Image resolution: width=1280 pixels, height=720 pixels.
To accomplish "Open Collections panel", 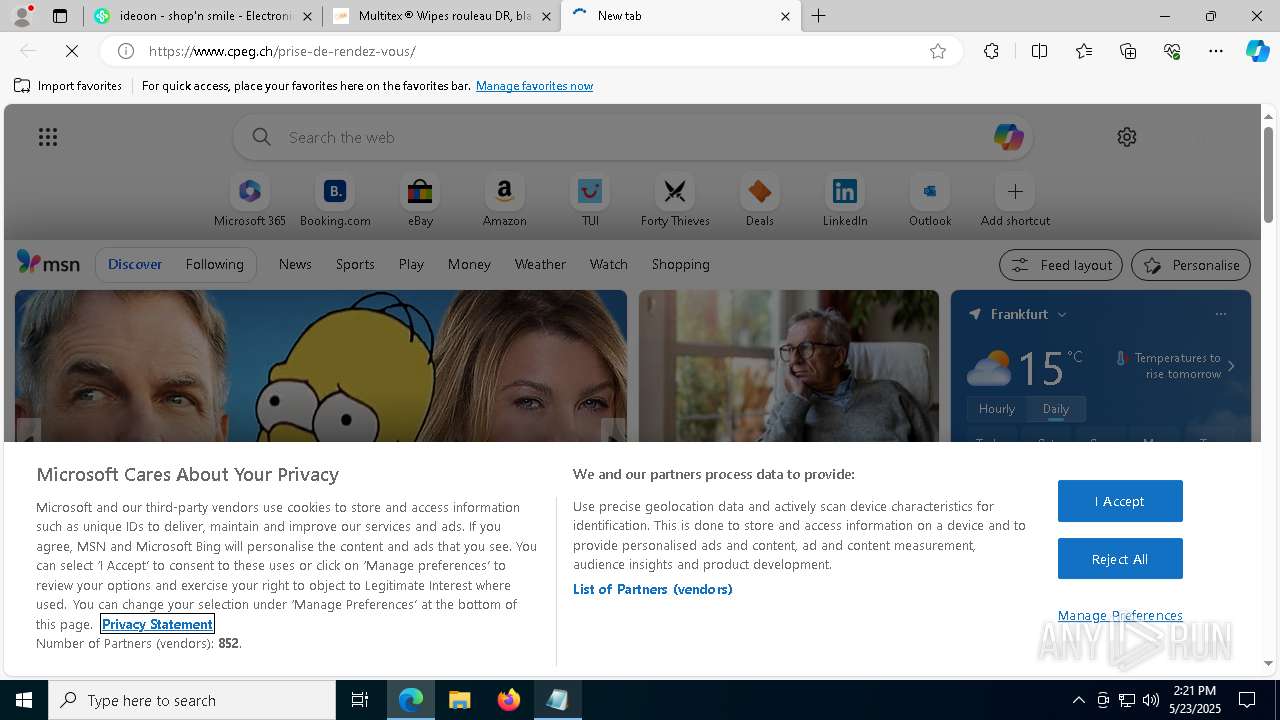I will [x=1128, y=51].
